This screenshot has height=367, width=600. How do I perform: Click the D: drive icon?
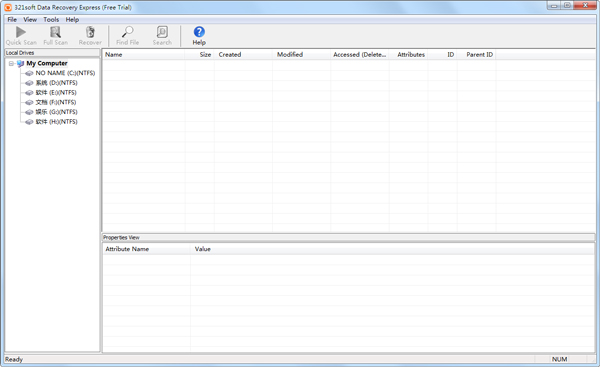(x=29, y=83)
